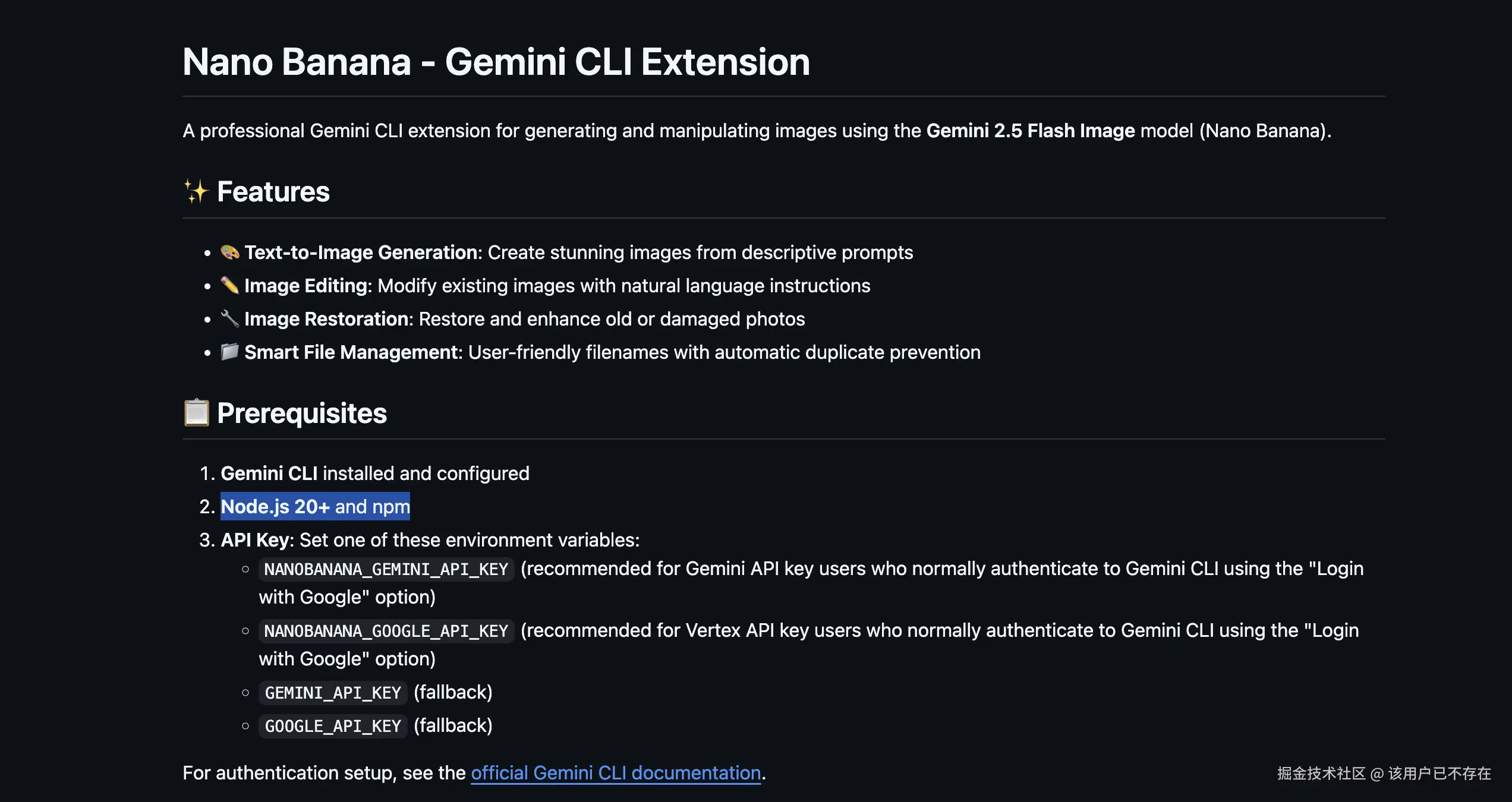This screenshot has width=1512, height=802.
Task: Click the Smart File Management bold label
Action: pos(352,352)
